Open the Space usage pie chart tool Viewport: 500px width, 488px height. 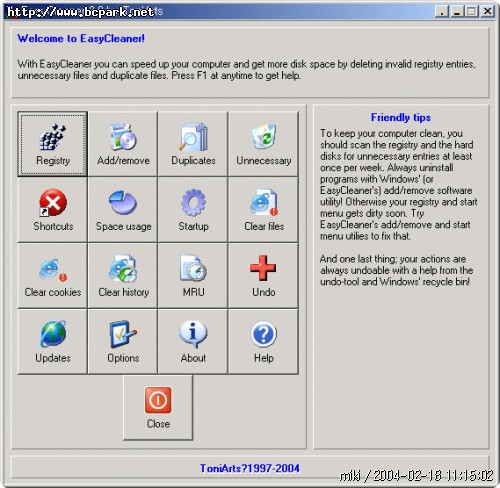tap(123, 210)
